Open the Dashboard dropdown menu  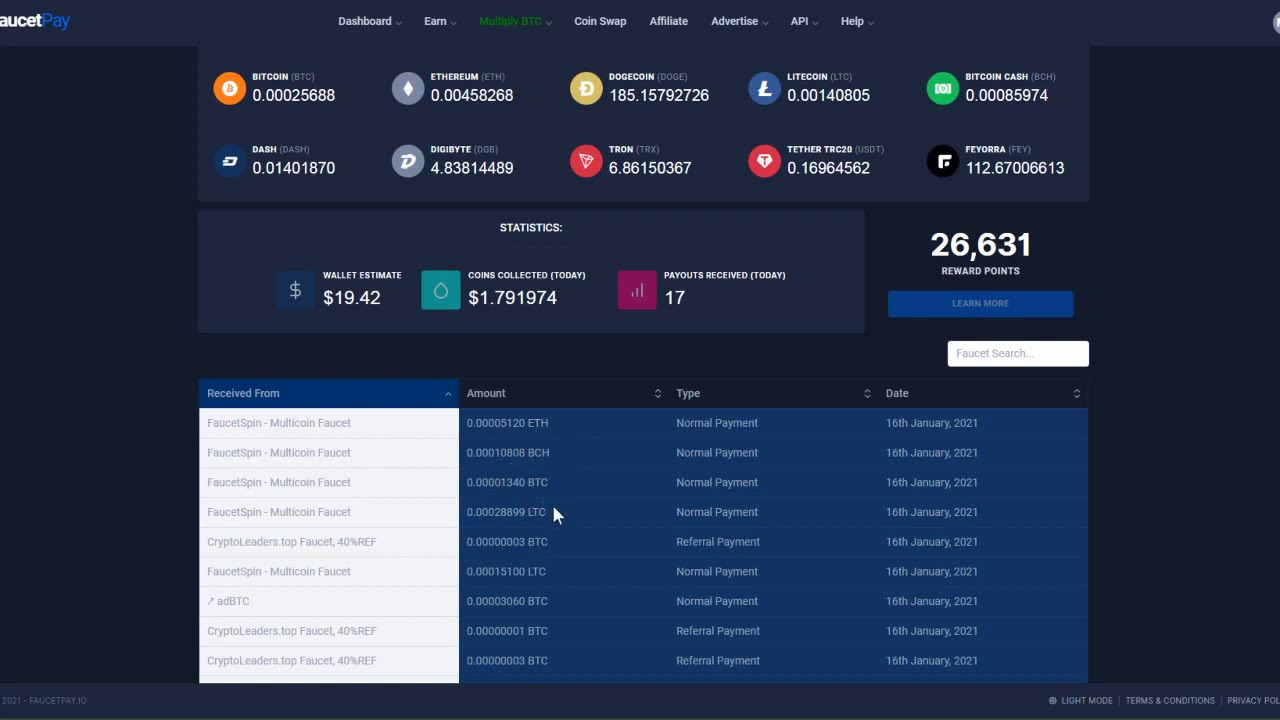pos(370,21)
